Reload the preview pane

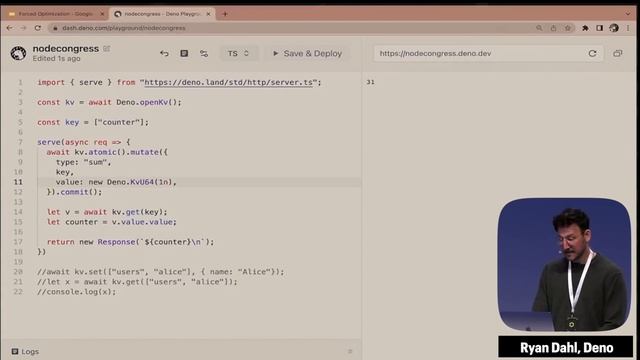point(592,53)
